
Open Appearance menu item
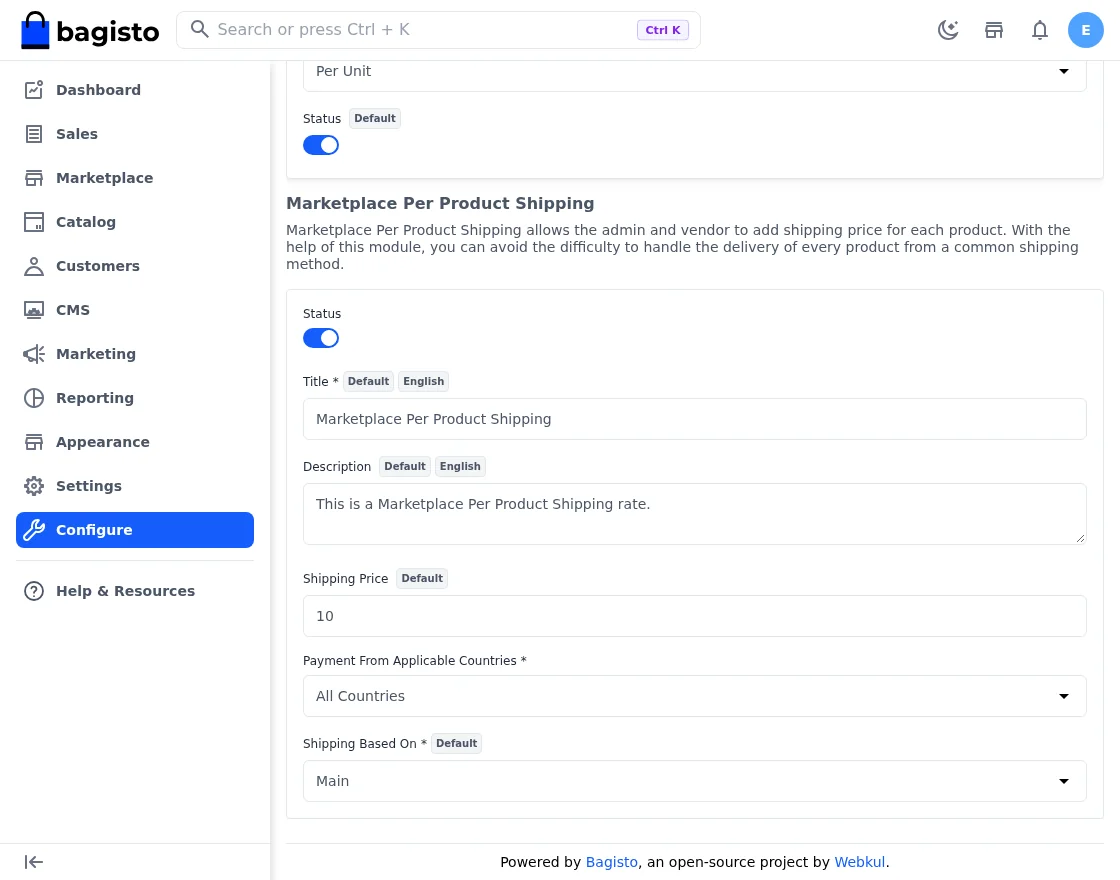[x=134, y=442]
